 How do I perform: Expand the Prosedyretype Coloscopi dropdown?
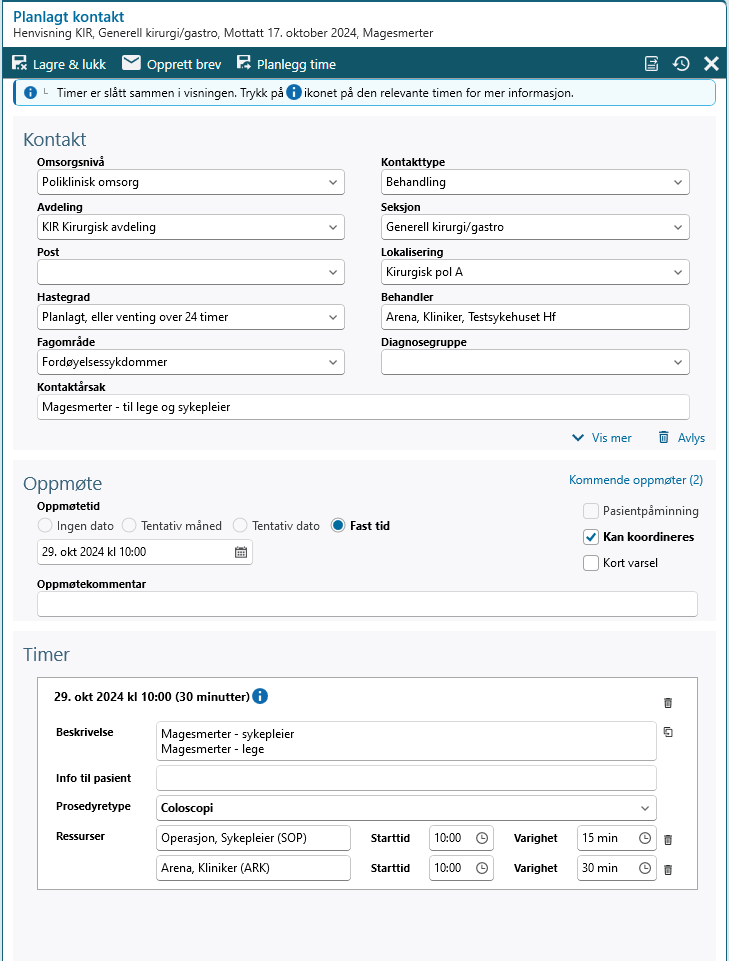point(646,807)
